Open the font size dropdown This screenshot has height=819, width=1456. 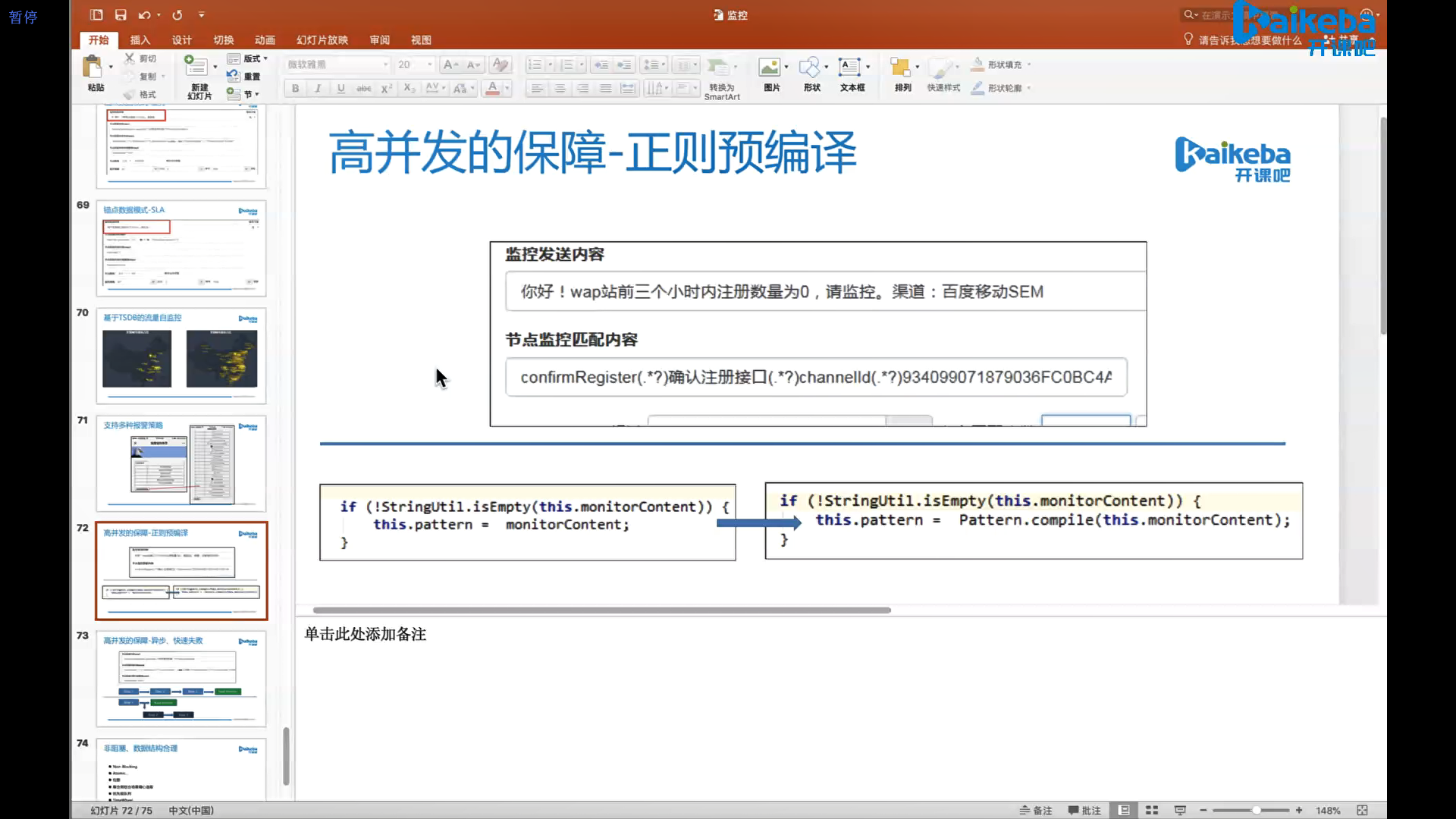[x=430, y=65]
